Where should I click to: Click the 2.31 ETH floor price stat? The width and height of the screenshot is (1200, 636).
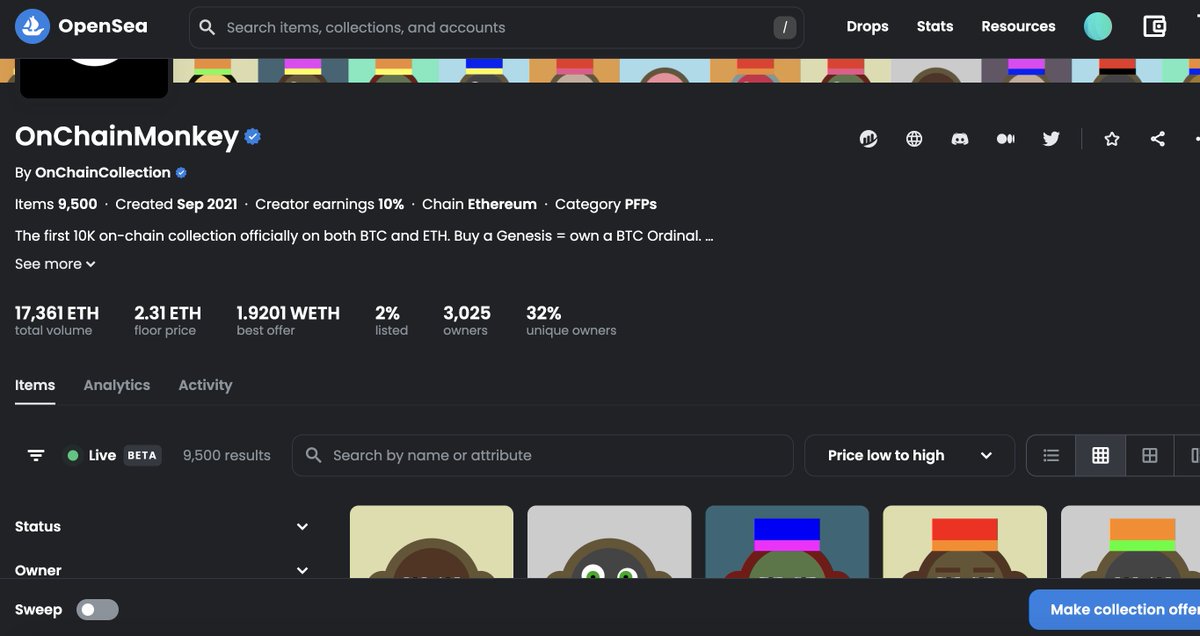tap(168, 320)
